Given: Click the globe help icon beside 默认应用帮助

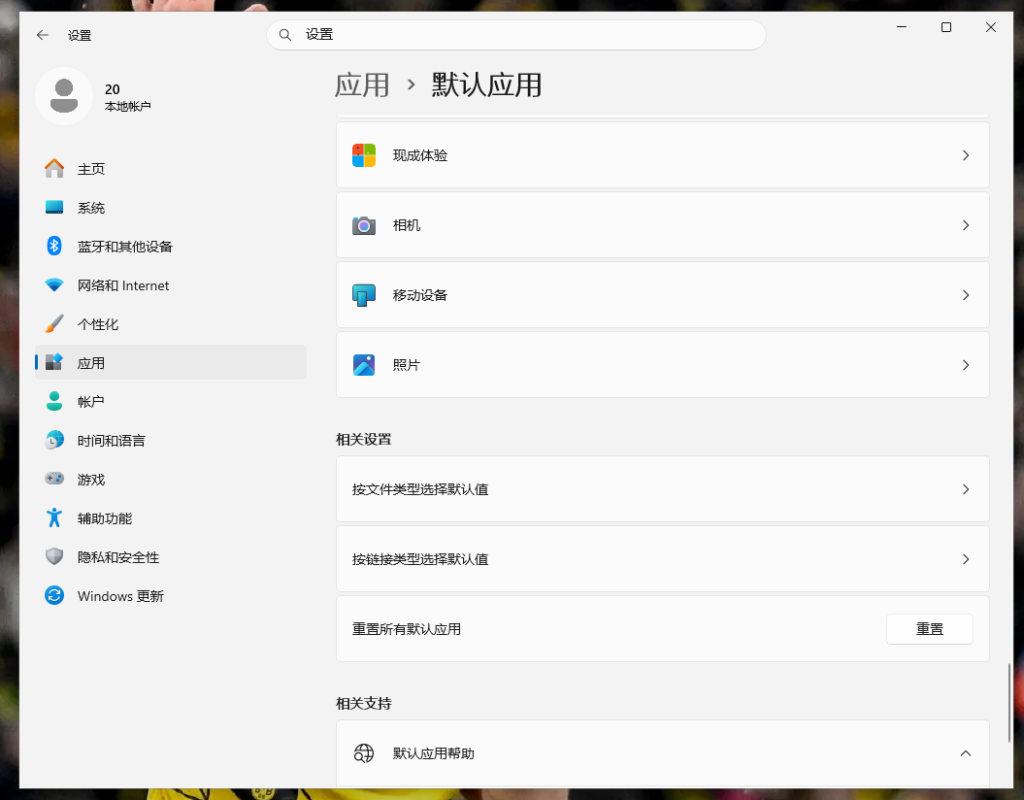Looking at the screenshot, I should [x=364, y=753].
